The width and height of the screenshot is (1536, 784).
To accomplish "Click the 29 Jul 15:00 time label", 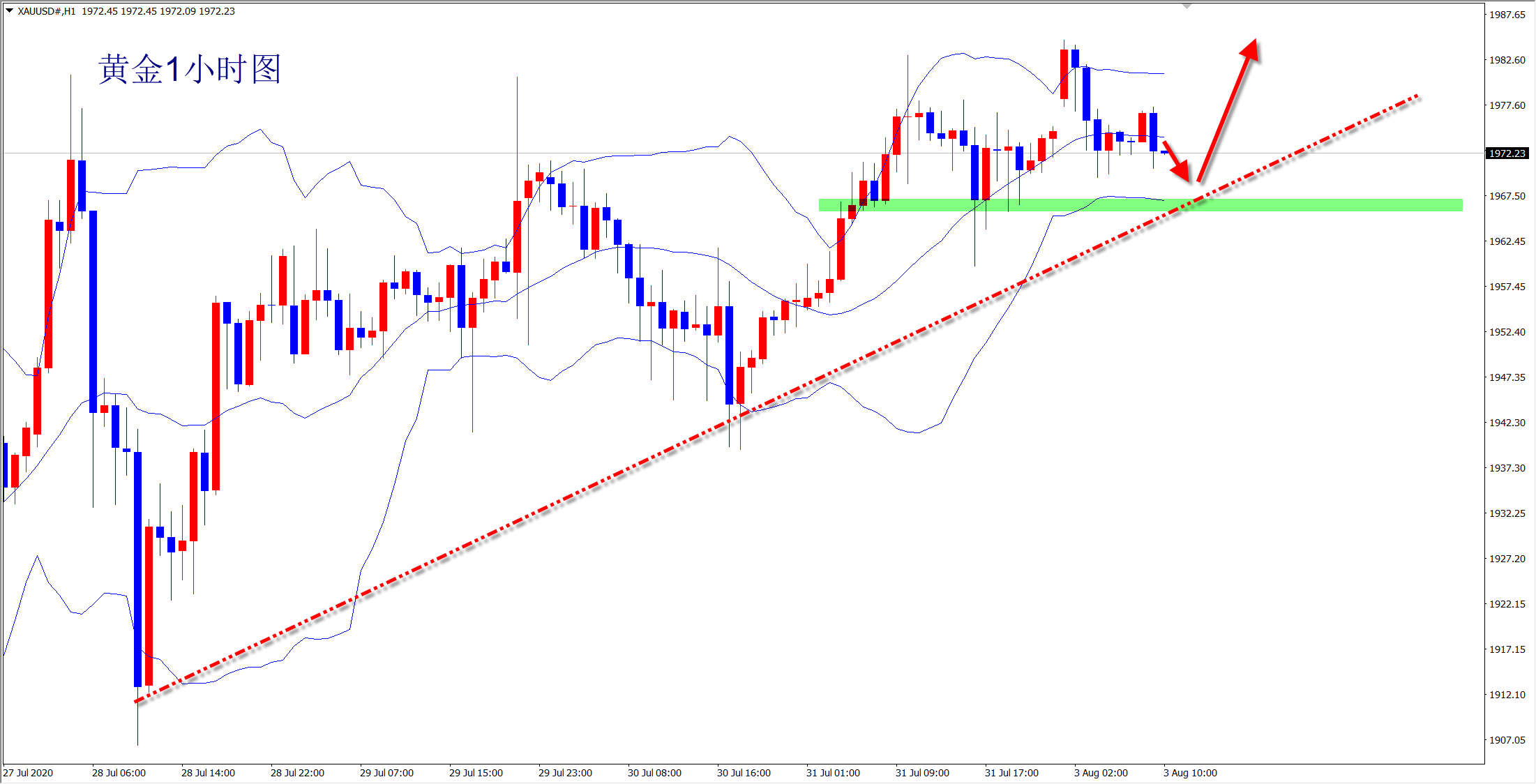I will click(x=476, y=773).
